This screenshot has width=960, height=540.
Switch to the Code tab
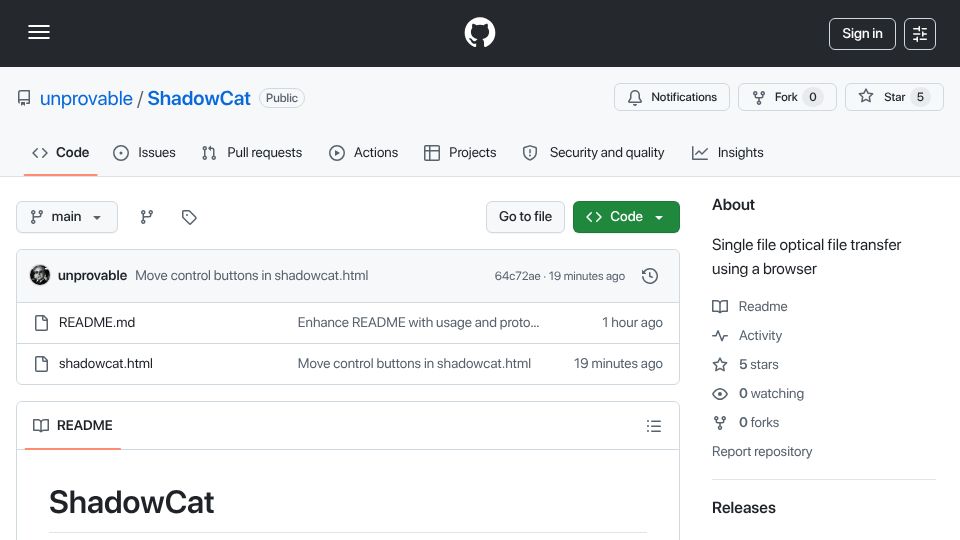[x=61, y=152]
